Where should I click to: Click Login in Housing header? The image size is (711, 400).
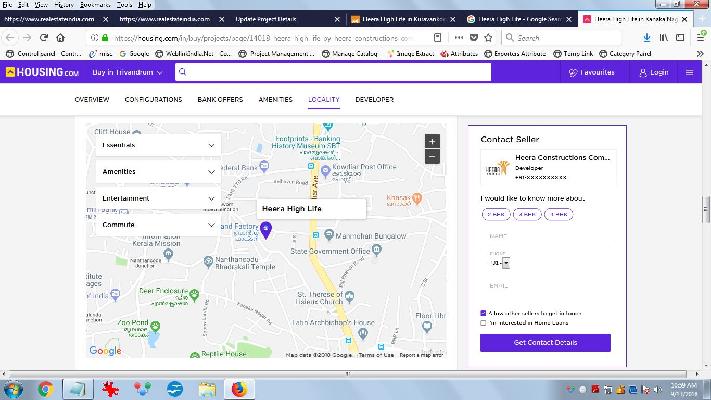(653, 73)
